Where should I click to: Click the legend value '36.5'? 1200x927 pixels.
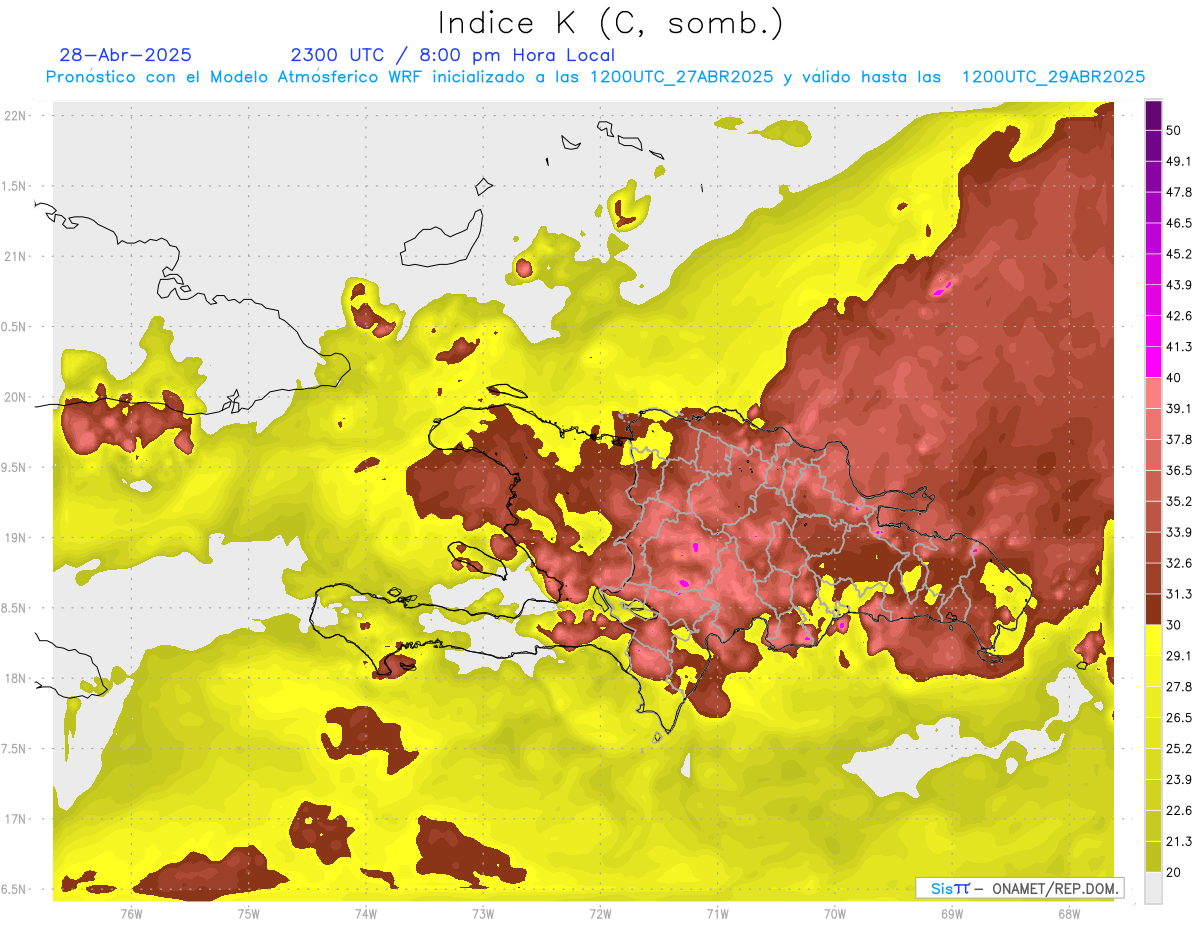[x=1179, y=470]
